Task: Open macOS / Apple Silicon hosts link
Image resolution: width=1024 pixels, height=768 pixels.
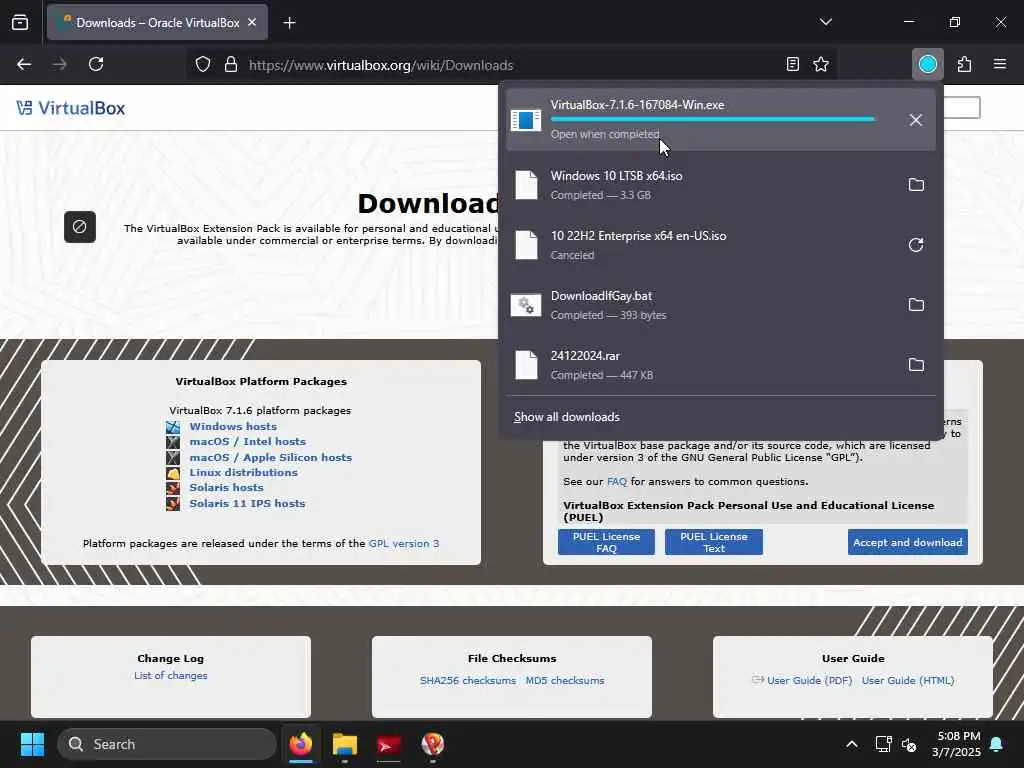Action: (270, 457)
